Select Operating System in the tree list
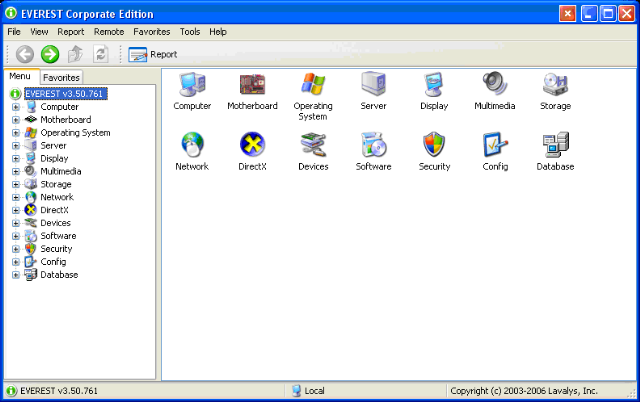Image resolution: width=640 pixels, height=402 pixels. pyautogui.click(x=75, y=133)
